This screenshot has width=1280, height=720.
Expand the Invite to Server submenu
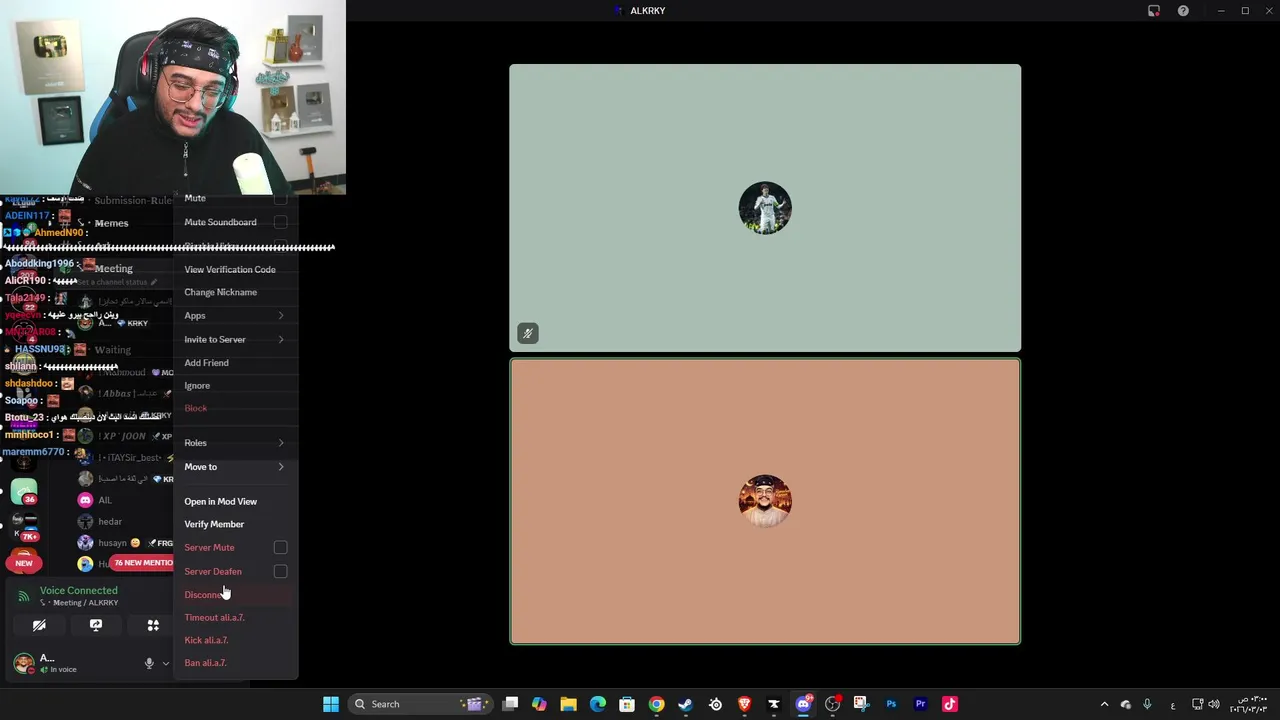pos(236,339)
